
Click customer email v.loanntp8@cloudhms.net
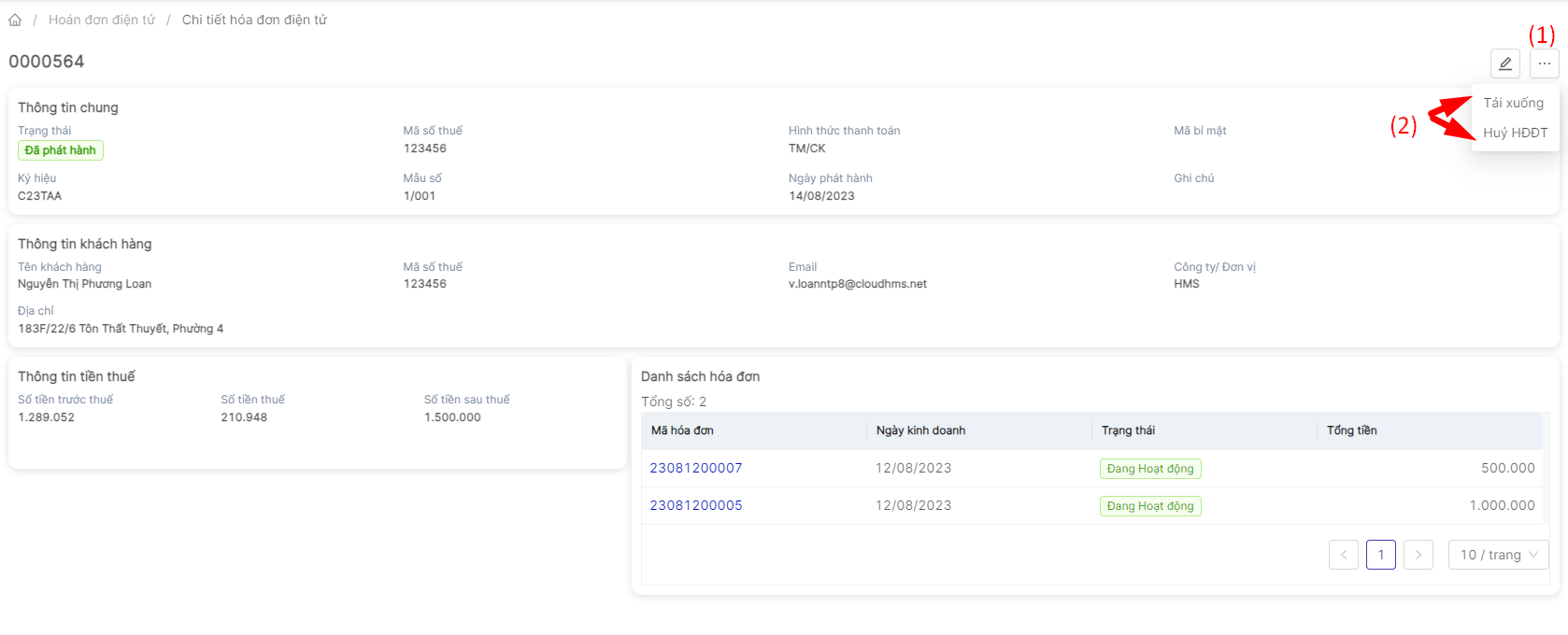coord(857,284)
